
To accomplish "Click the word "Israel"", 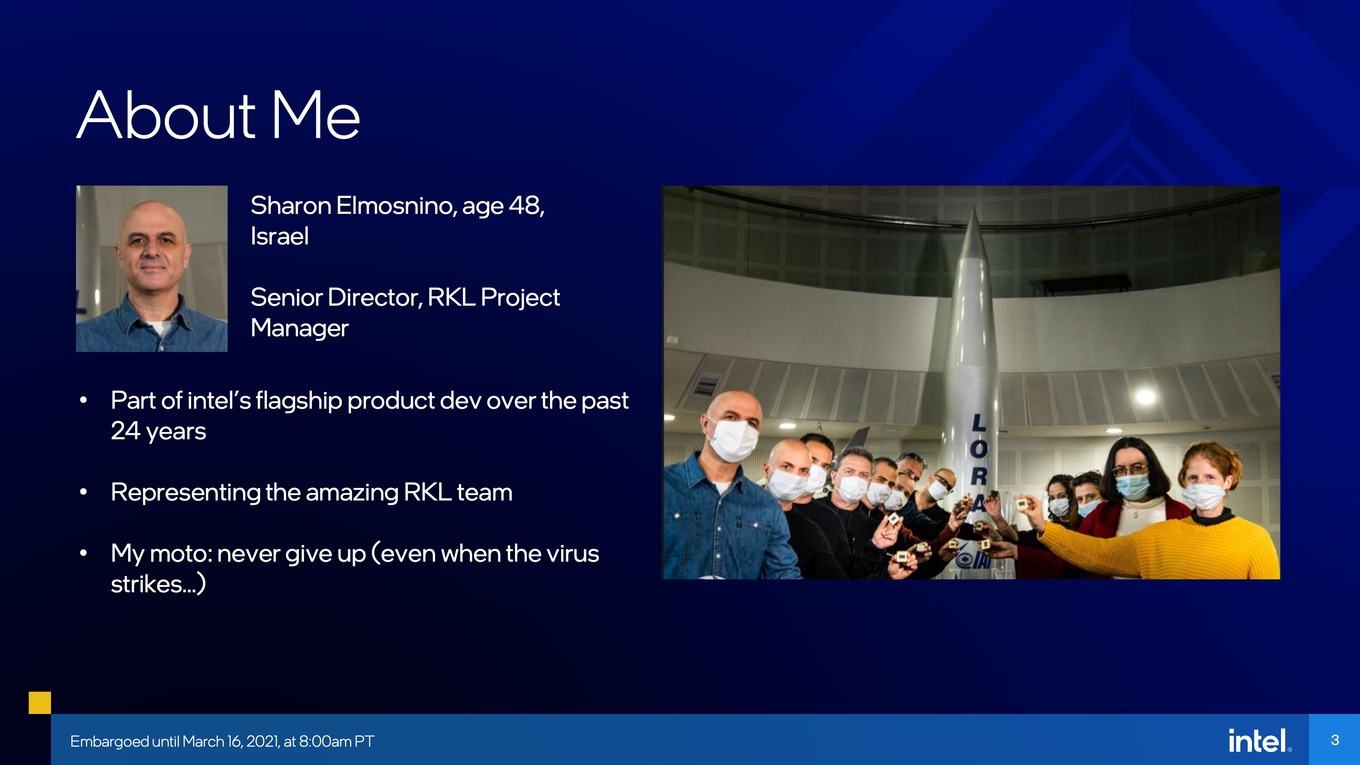I will tap(279, 237).
